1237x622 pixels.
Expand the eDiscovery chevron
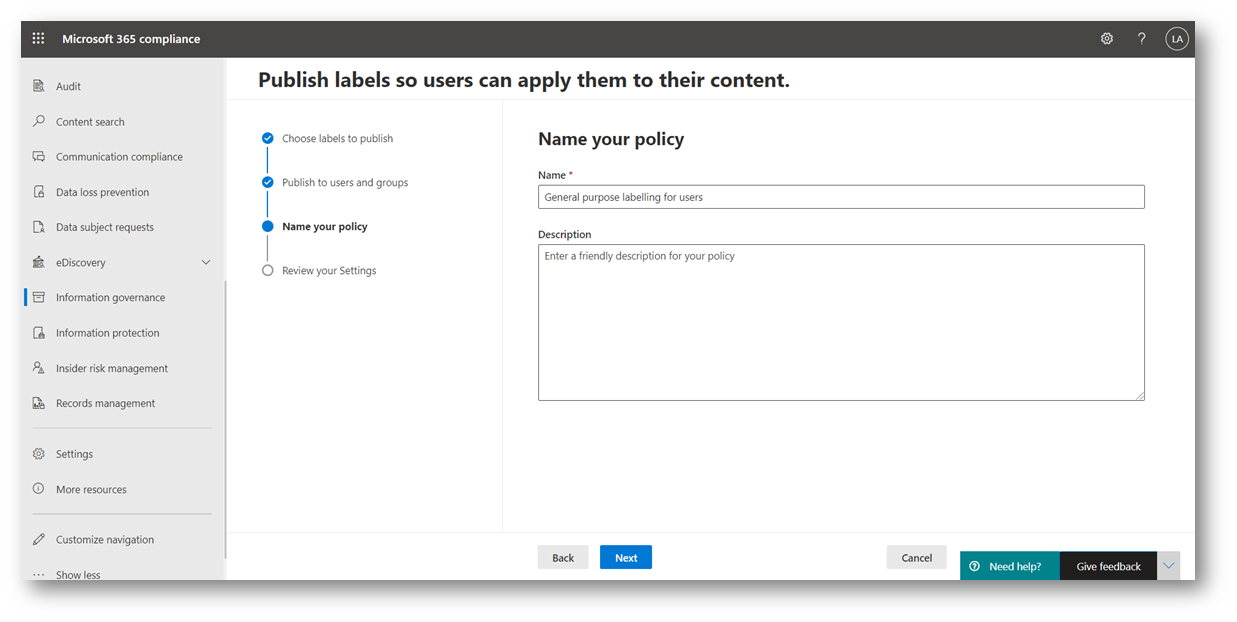206,262
